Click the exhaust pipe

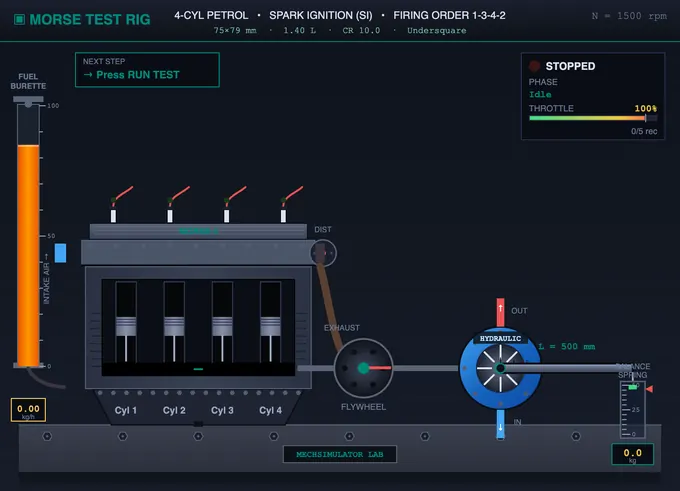(328, 306)
